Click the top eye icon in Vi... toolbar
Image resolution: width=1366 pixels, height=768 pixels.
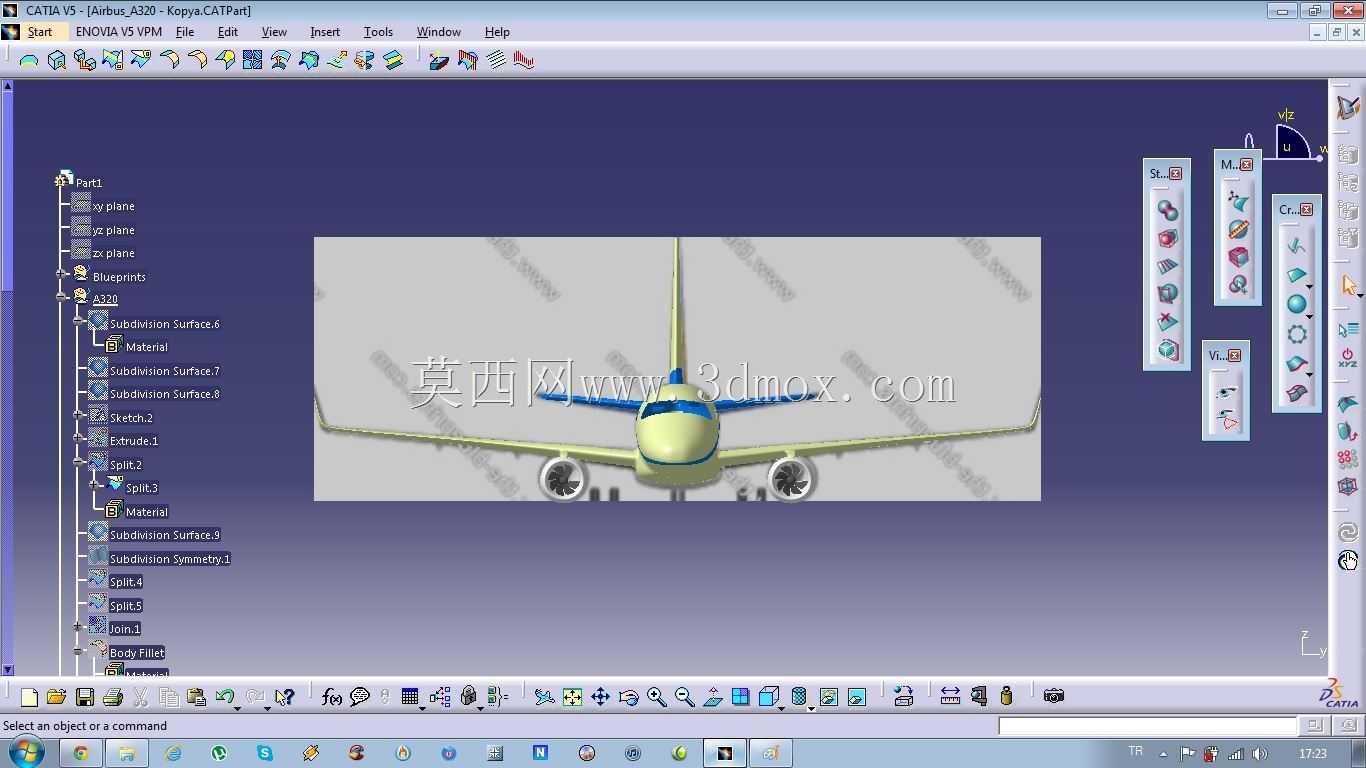[1227, 392]
